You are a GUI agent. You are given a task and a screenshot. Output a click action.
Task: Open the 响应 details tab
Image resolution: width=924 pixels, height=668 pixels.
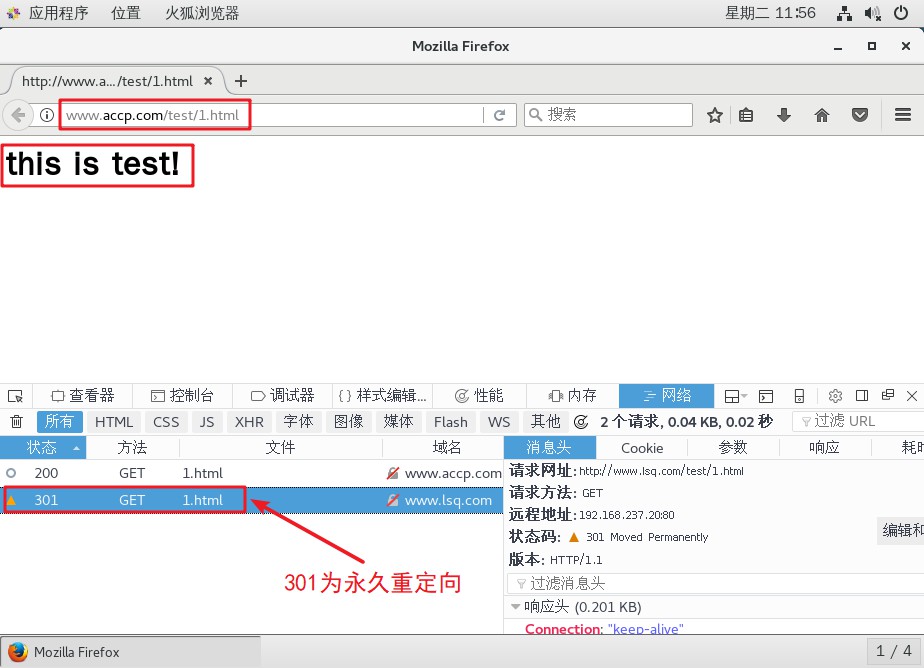pos(824,448)
